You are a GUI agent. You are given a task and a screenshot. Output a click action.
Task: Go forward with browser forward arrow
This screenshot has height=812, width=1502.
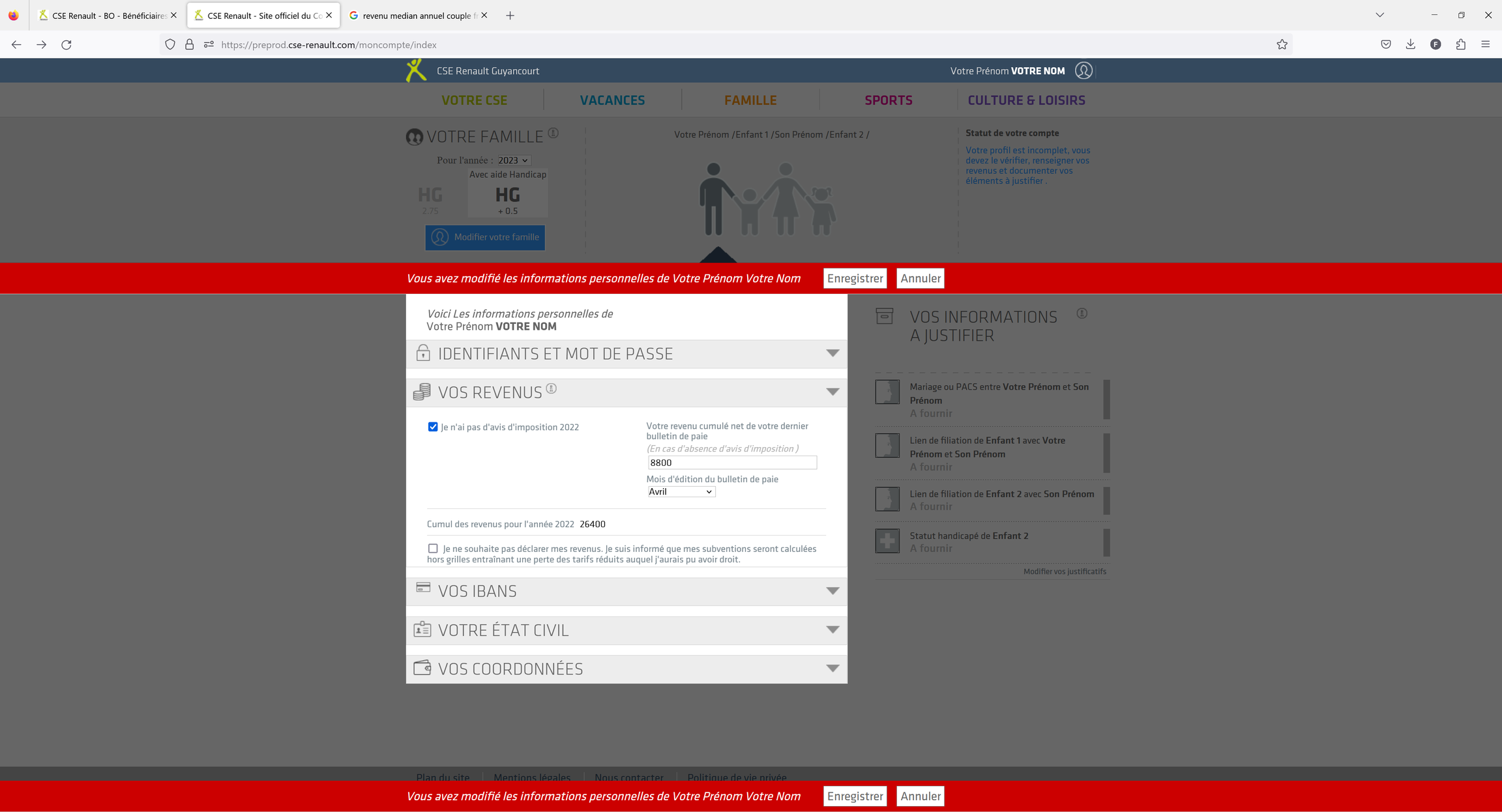(x=41, y=44)
